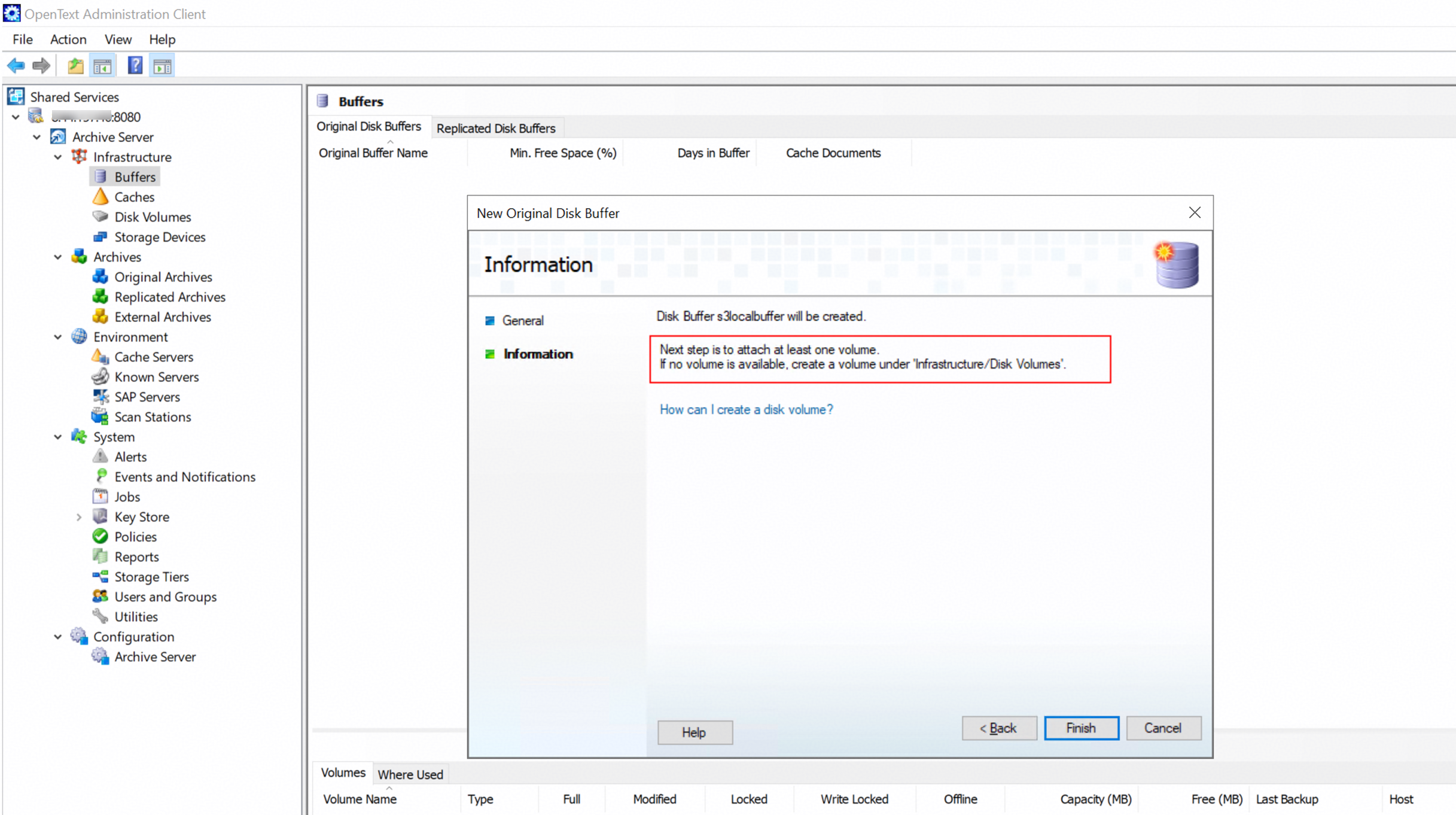Close the New Original Disk Buffer dialog
1456x815 pixels.
tap(1195, 213)
